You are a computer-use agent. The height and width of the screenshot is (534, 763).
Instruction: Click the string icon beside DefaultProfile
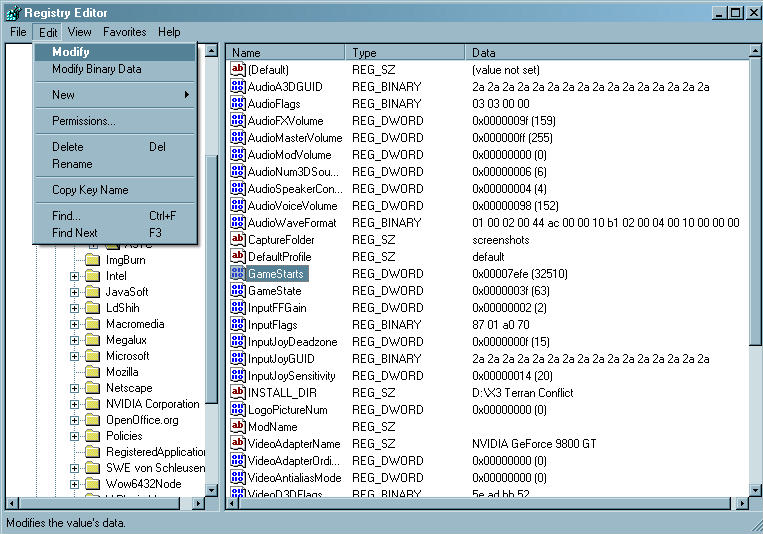pyautogui.click(x=237, y=257)
